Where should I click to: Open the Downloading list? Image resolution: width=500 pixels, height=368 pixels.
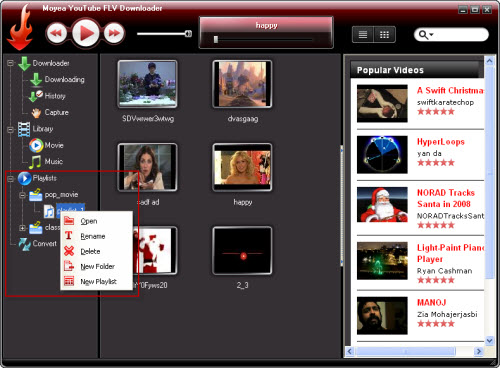(x=64, y=79)
